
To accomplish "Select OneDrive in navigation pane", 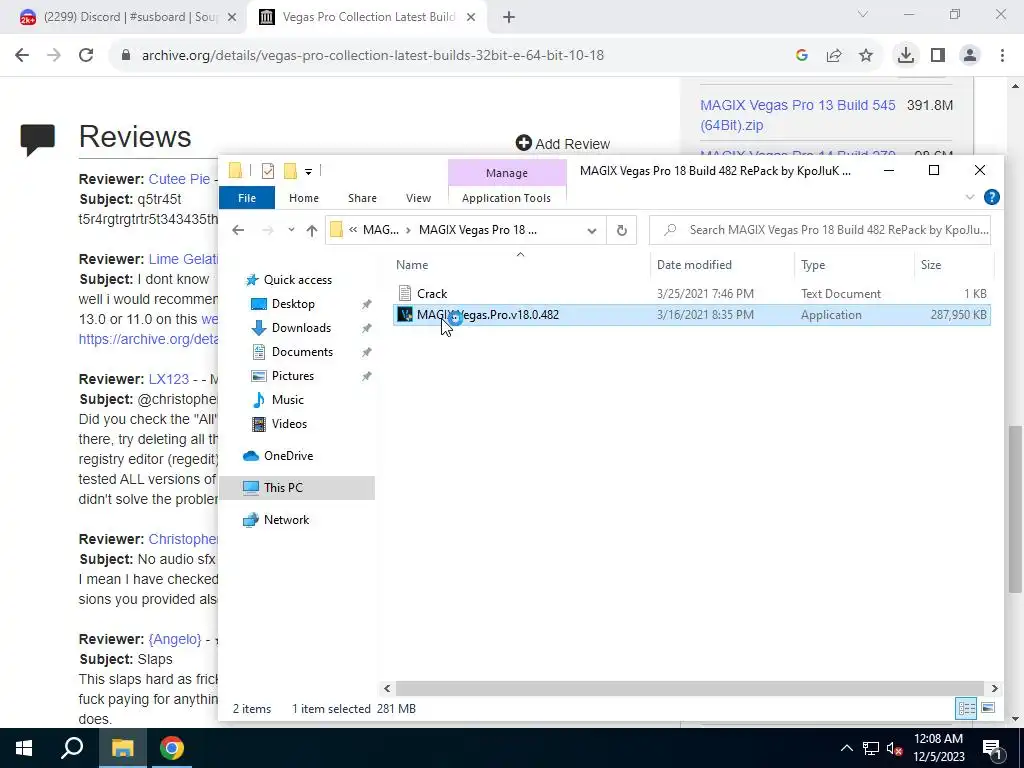I will pyautogui.click(x=288, y=456).
